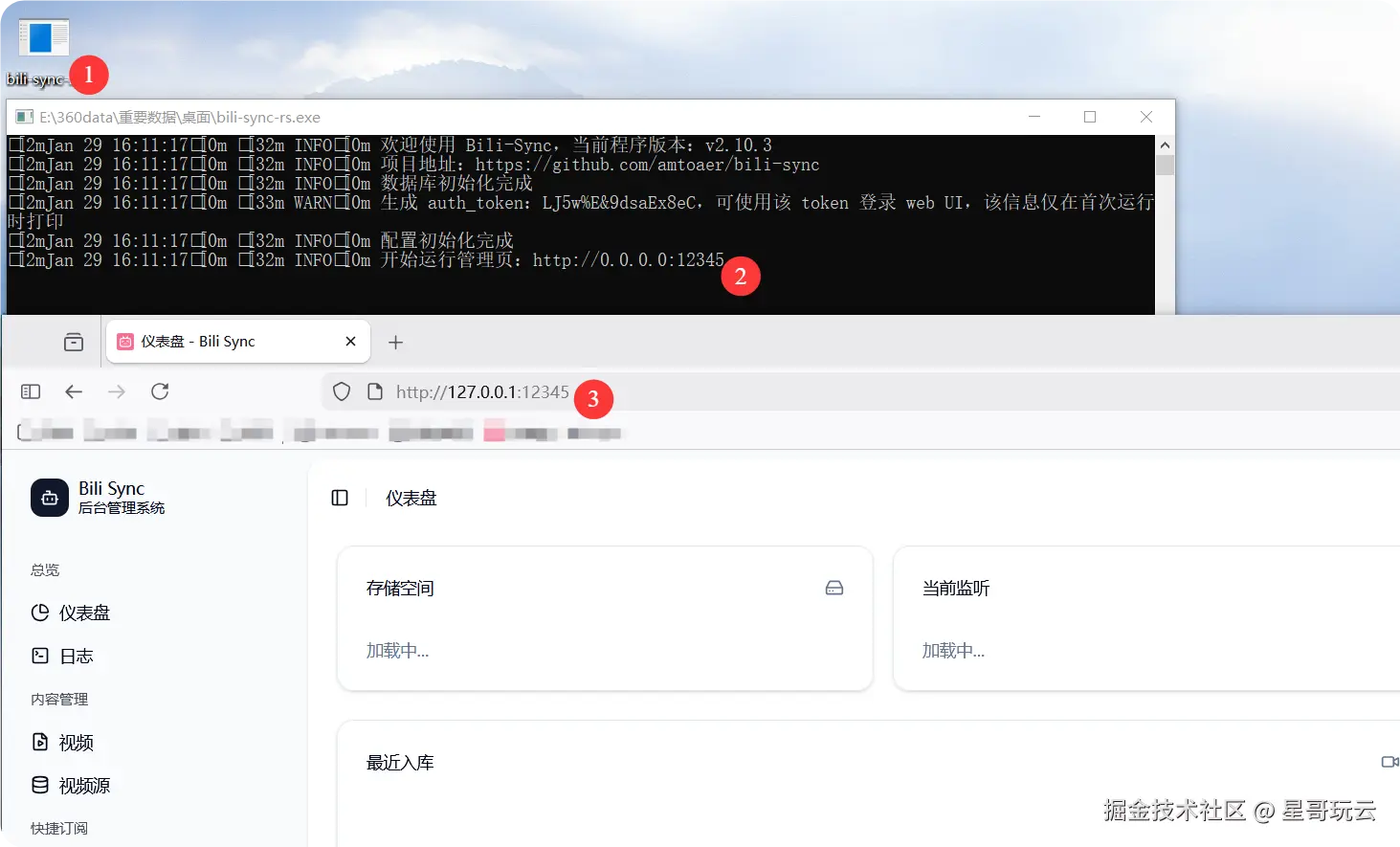Click the Bili Sync logo icon in the sidebar

50,498
